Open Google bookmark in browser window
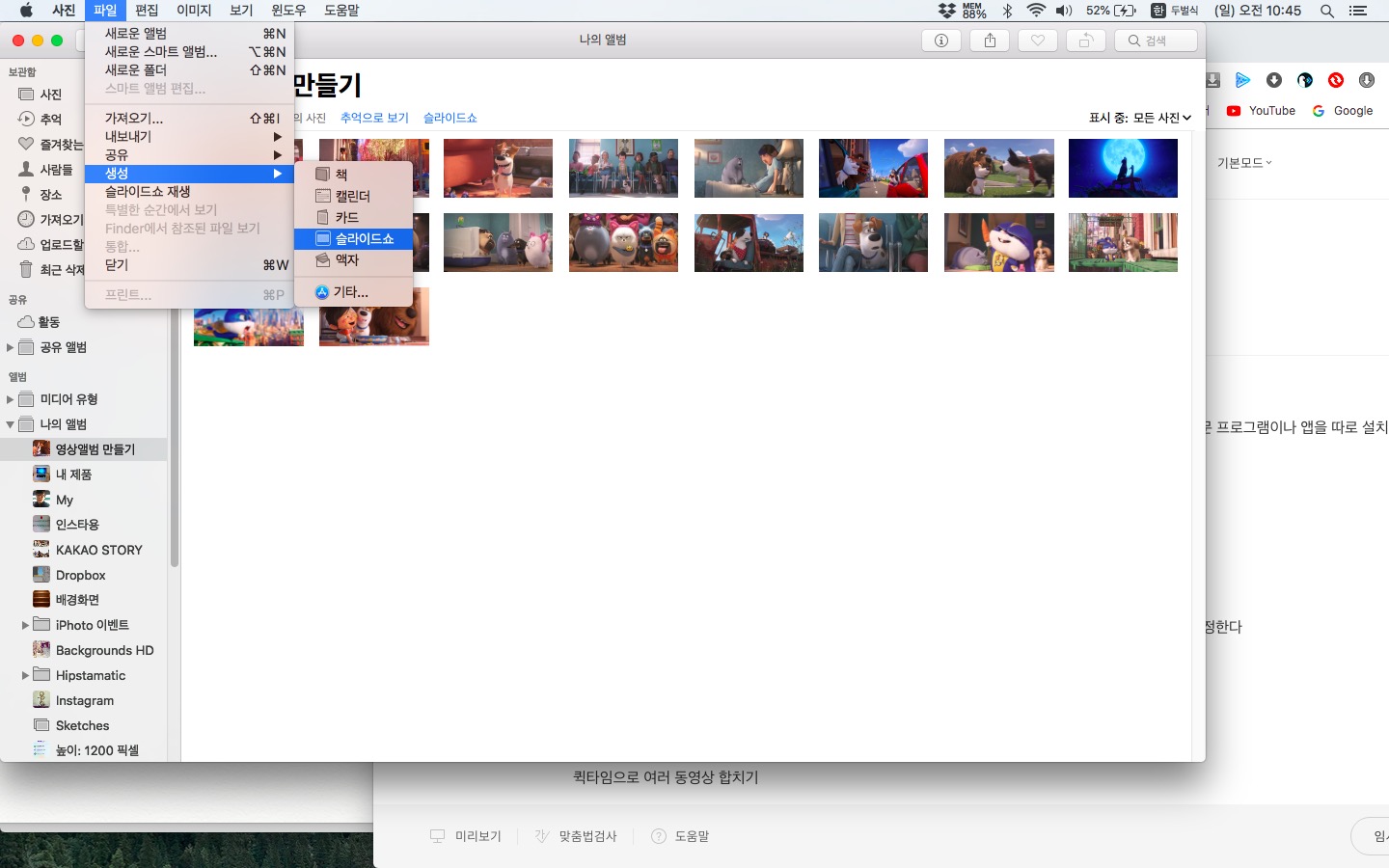Viewport: 1389px width, 868px height. tap(1343, 111)
